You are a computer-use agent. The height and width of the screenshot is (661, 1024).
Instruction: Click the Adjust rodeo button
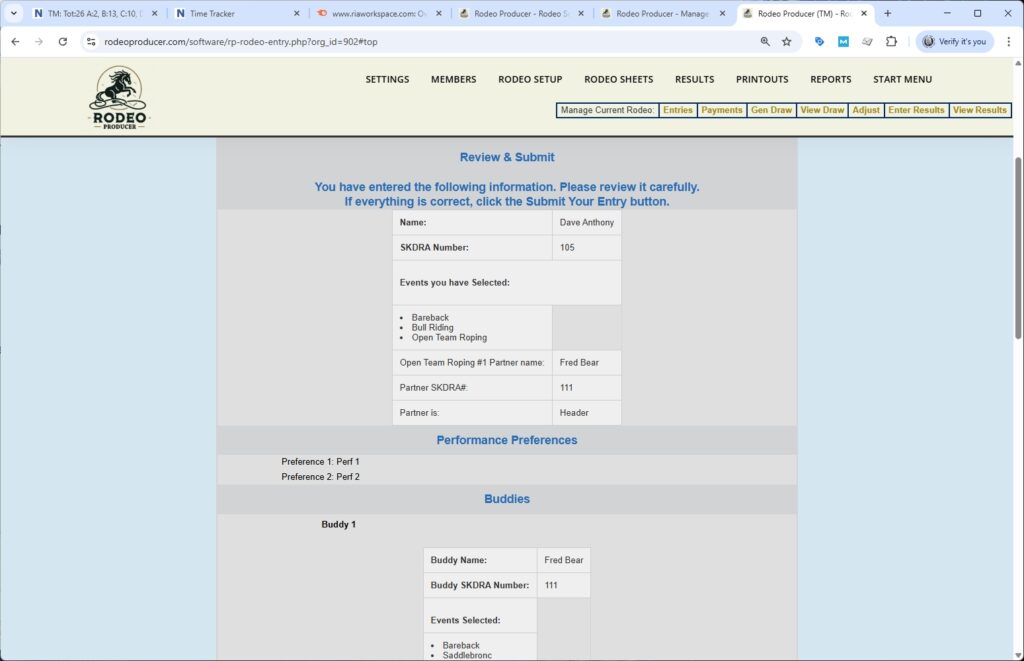pos(866,110)
